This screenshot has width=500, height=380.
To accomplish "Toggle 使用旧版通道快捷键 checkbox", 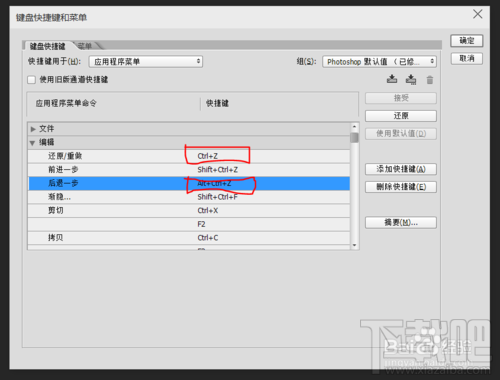I will (31, 80).
